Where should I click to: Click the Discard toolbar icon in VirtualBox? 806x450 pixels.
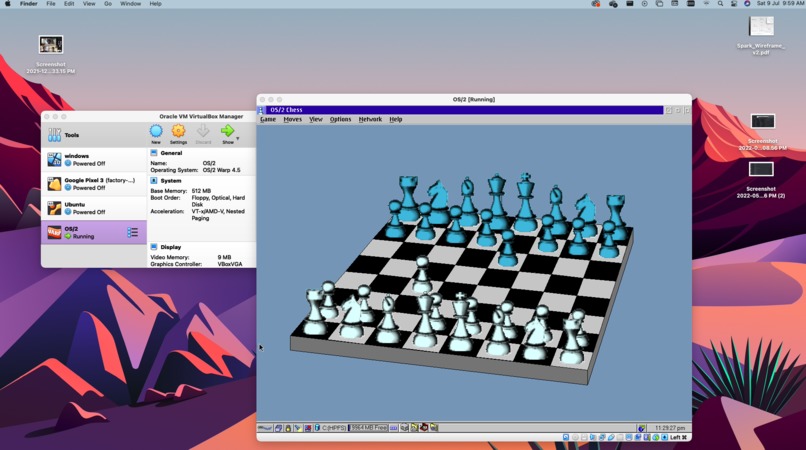pyautogui.click(x=203, y=134)
